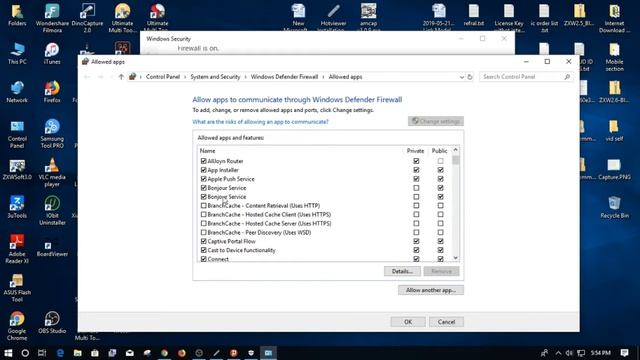Click the Search Control Panel field
Image resolution: width=640 pixels, height=360 pixels.
(x=526, y=77)
